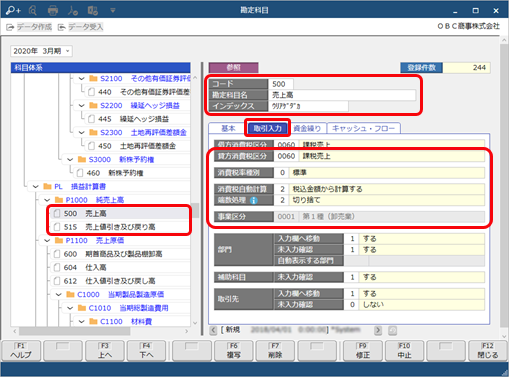Click the F7 削除 function key
510x377 pixels.
point(275,350)
